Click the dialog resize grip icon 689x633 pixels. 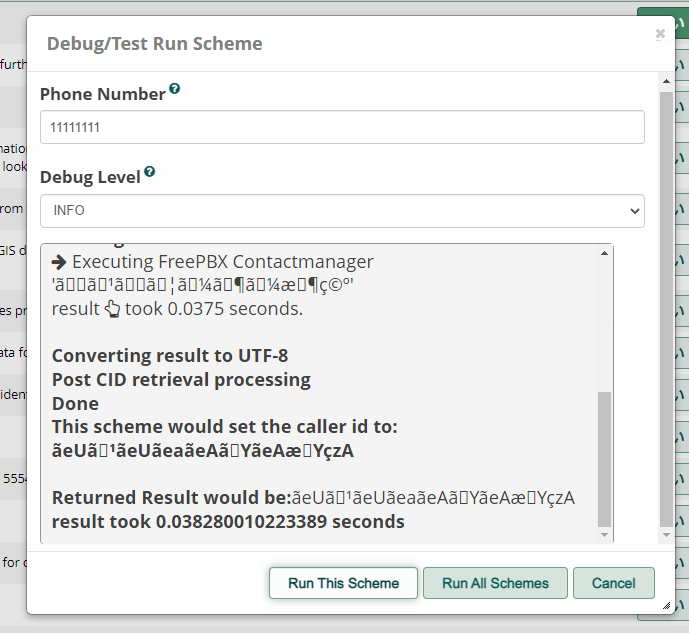click(x=667, y=605)
